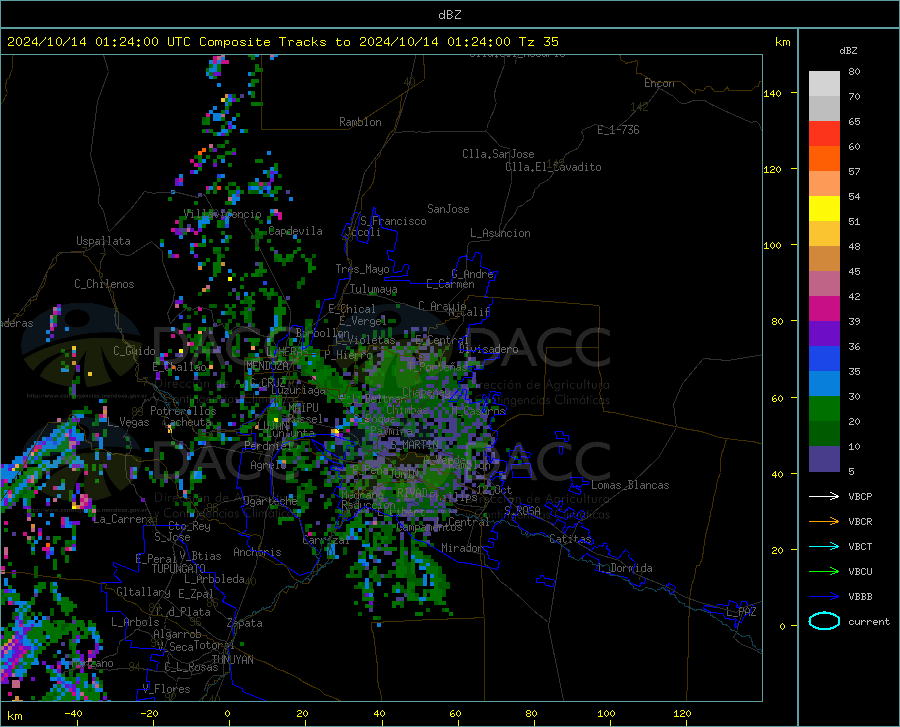Click the 'Divisadero' map label
This screenshot has height=727, width=900.
pyautogui.click(x=488, y=349)
